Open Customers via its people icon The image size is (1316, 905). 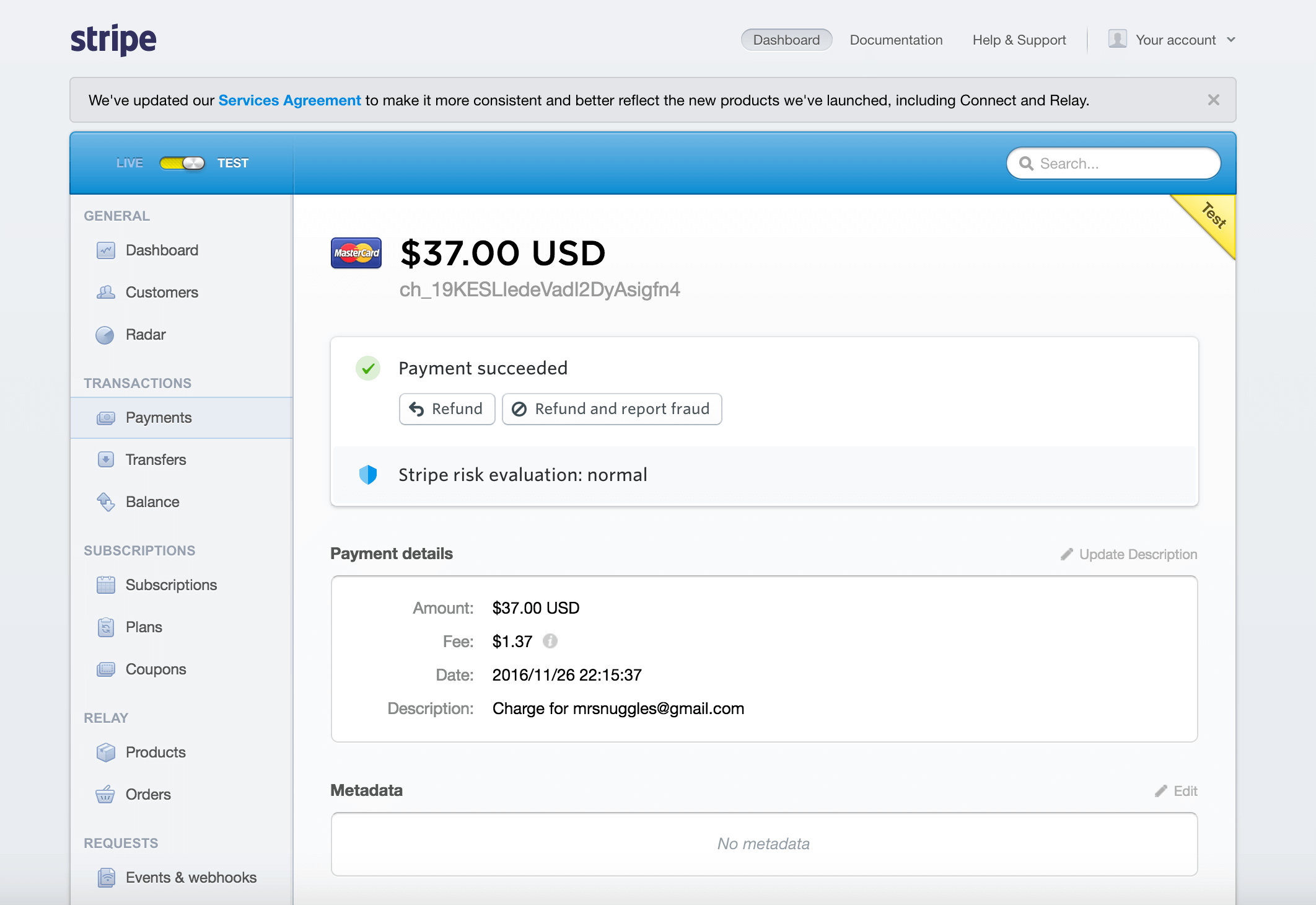coord(105,293)
